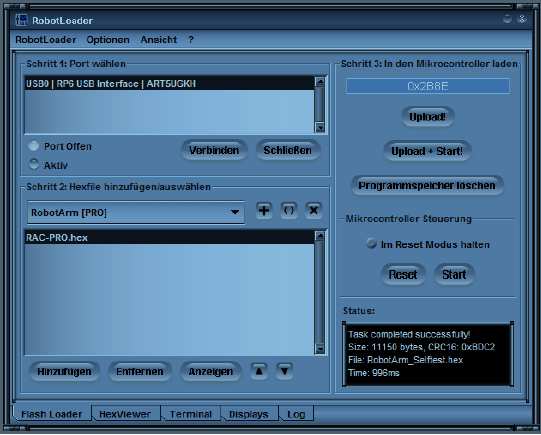Click the Programmspeicher löschen button

point(427,186)
